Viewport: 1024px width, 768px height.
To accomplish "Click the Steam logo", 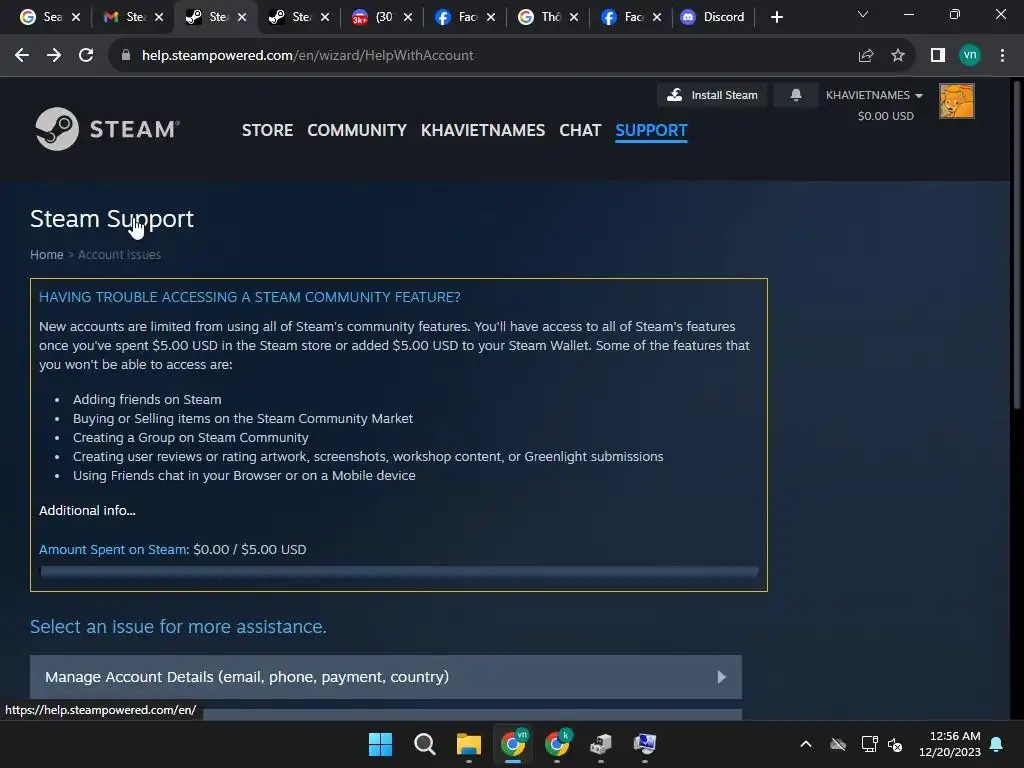I will pos(108,129).
